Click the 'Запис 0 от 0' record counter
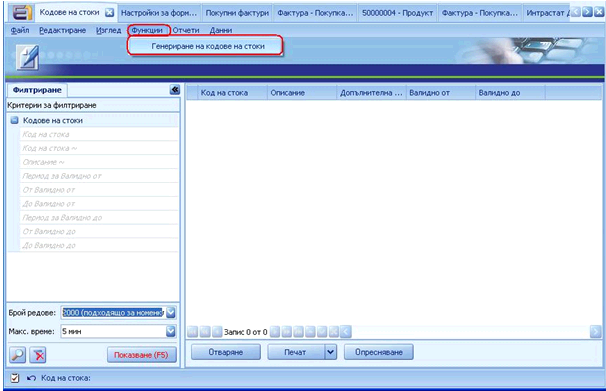This screenshot has height=391, width=606. 245,332
